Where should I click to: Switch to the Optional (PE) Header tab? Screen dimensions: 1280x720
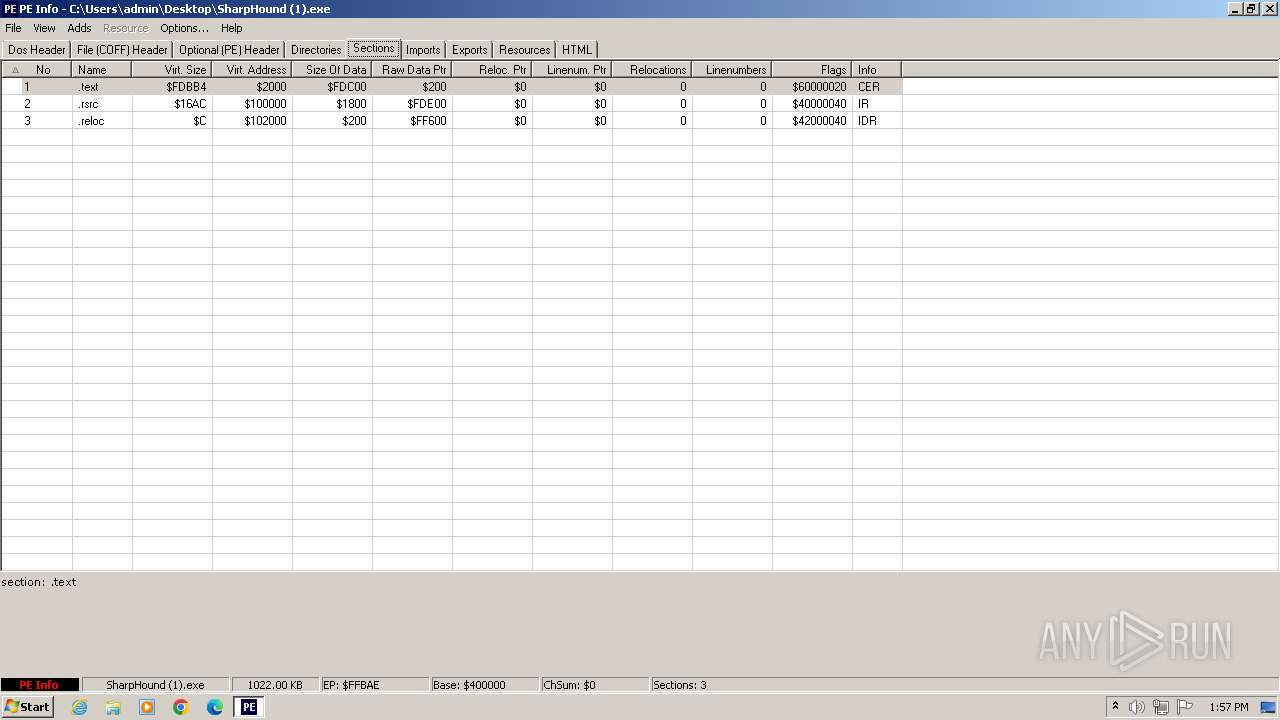[x=229, y=50]
